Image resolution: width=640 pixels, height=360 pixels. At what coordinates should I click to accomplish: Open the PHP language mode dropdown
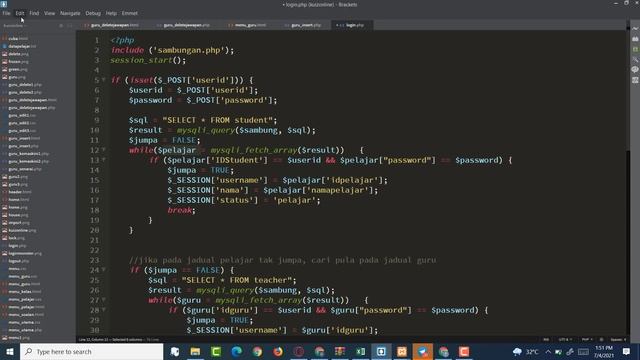587,340
